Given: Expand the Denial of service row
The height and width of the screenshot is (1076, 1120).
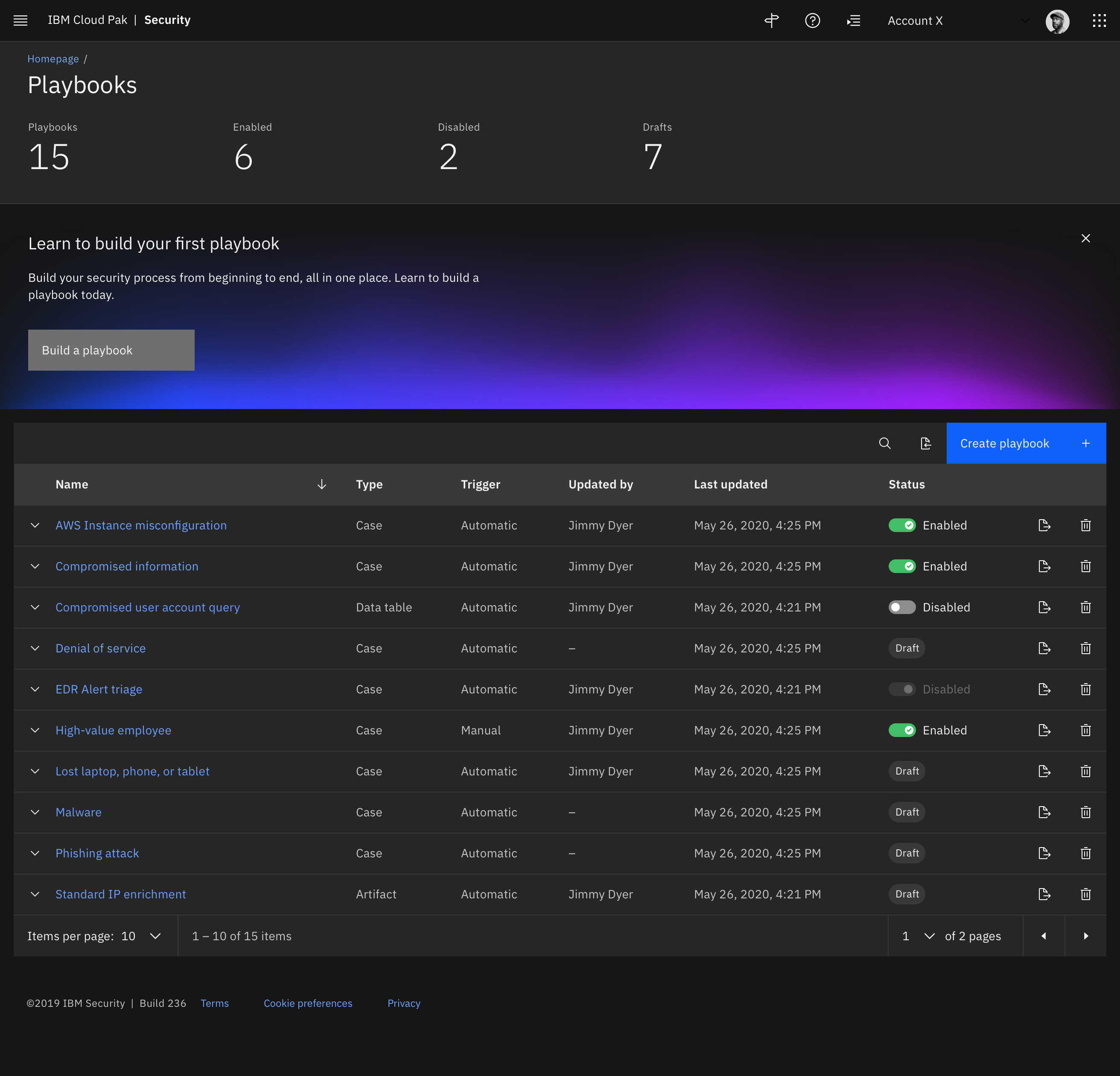Looking at the screenshot, I should coord(35,648).
